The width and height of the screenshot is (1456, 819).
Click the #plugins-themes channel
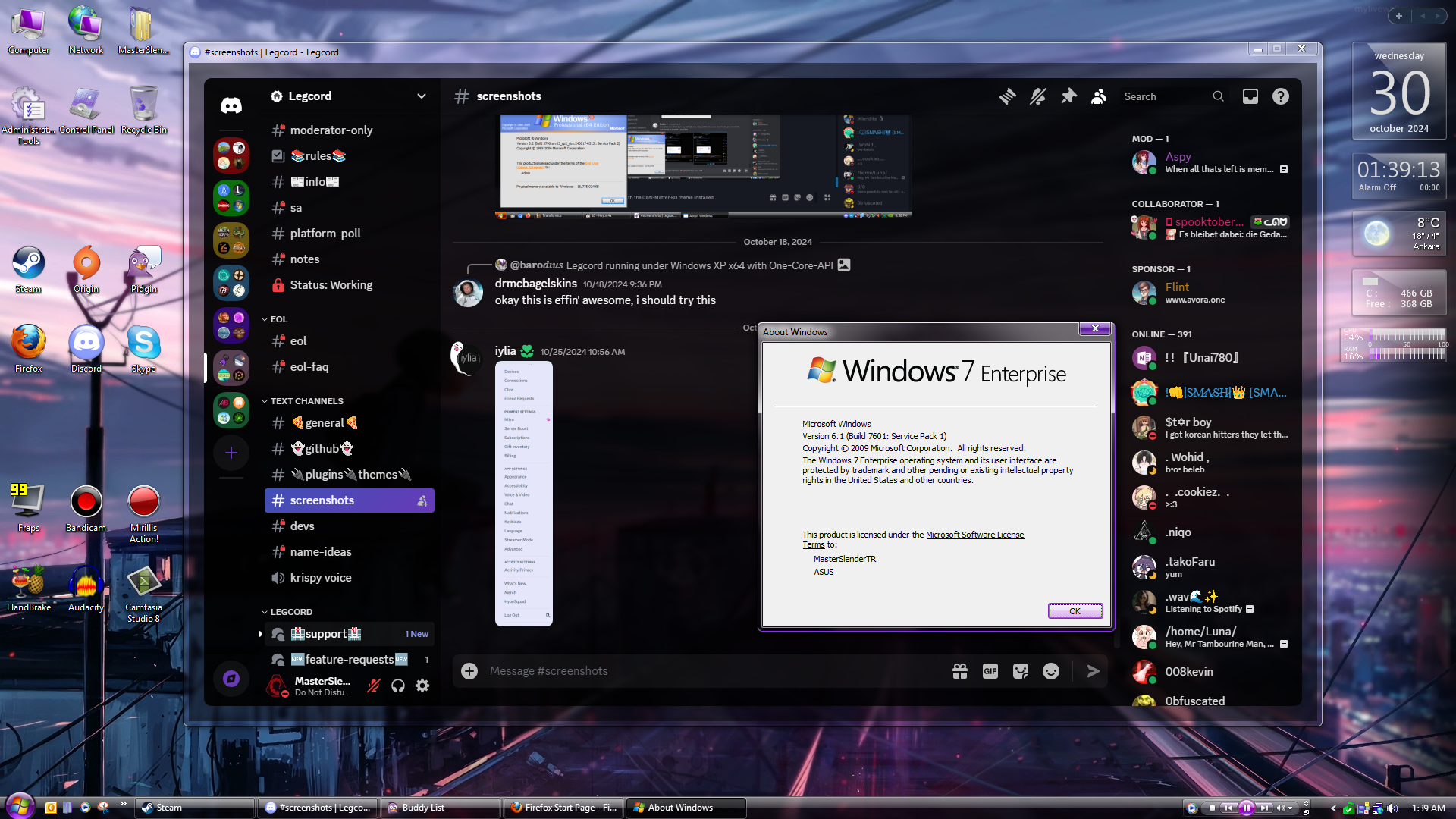click(x=349, y=473)
